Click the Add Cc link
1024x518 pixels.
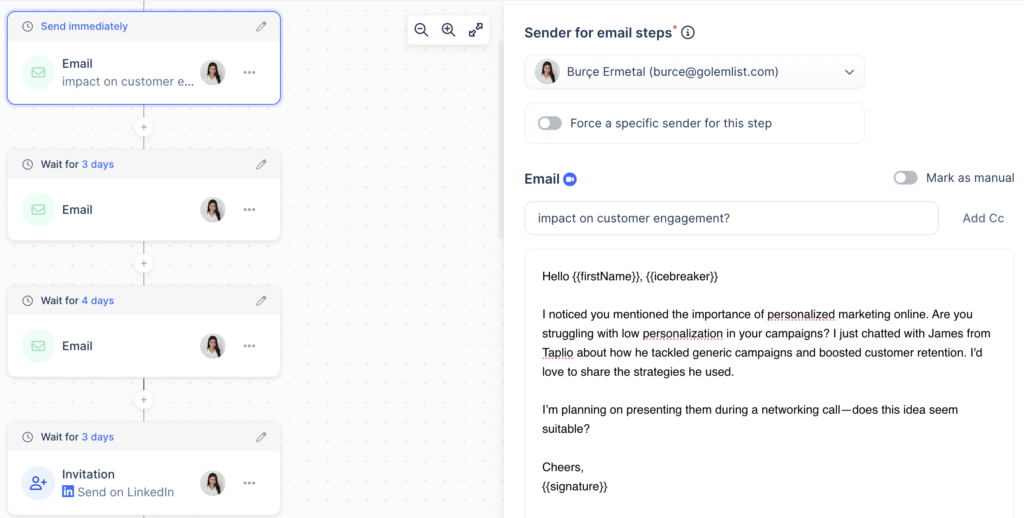[x=982, y=218]
